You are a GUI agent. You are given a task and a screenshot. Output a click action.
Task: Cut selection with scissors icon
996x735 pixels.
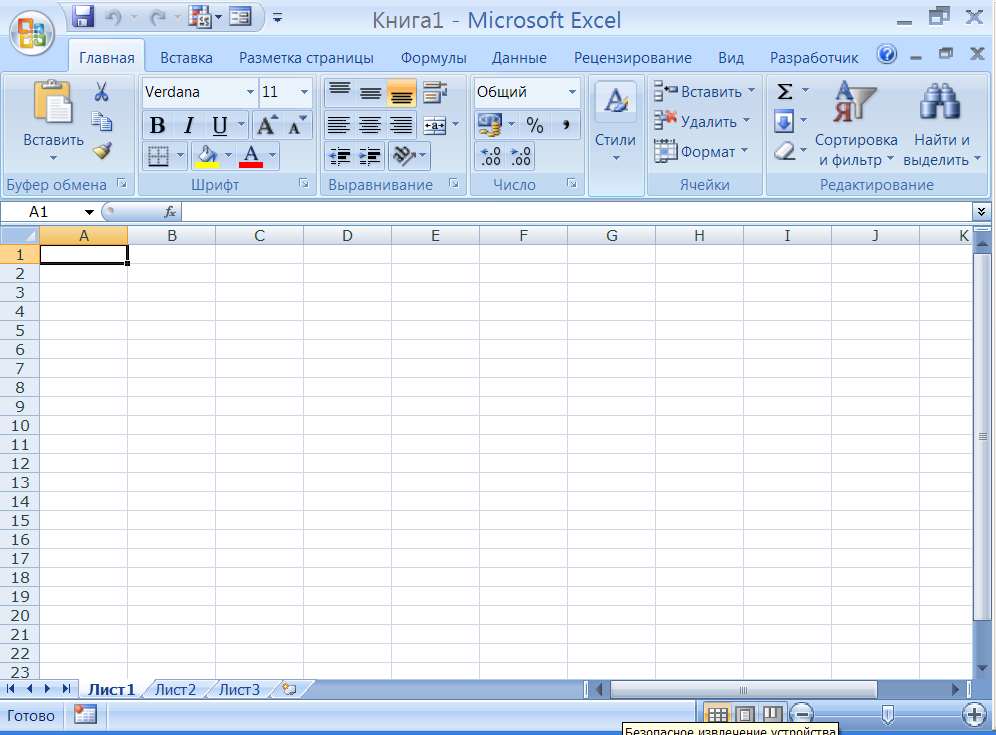click(102, 92)
